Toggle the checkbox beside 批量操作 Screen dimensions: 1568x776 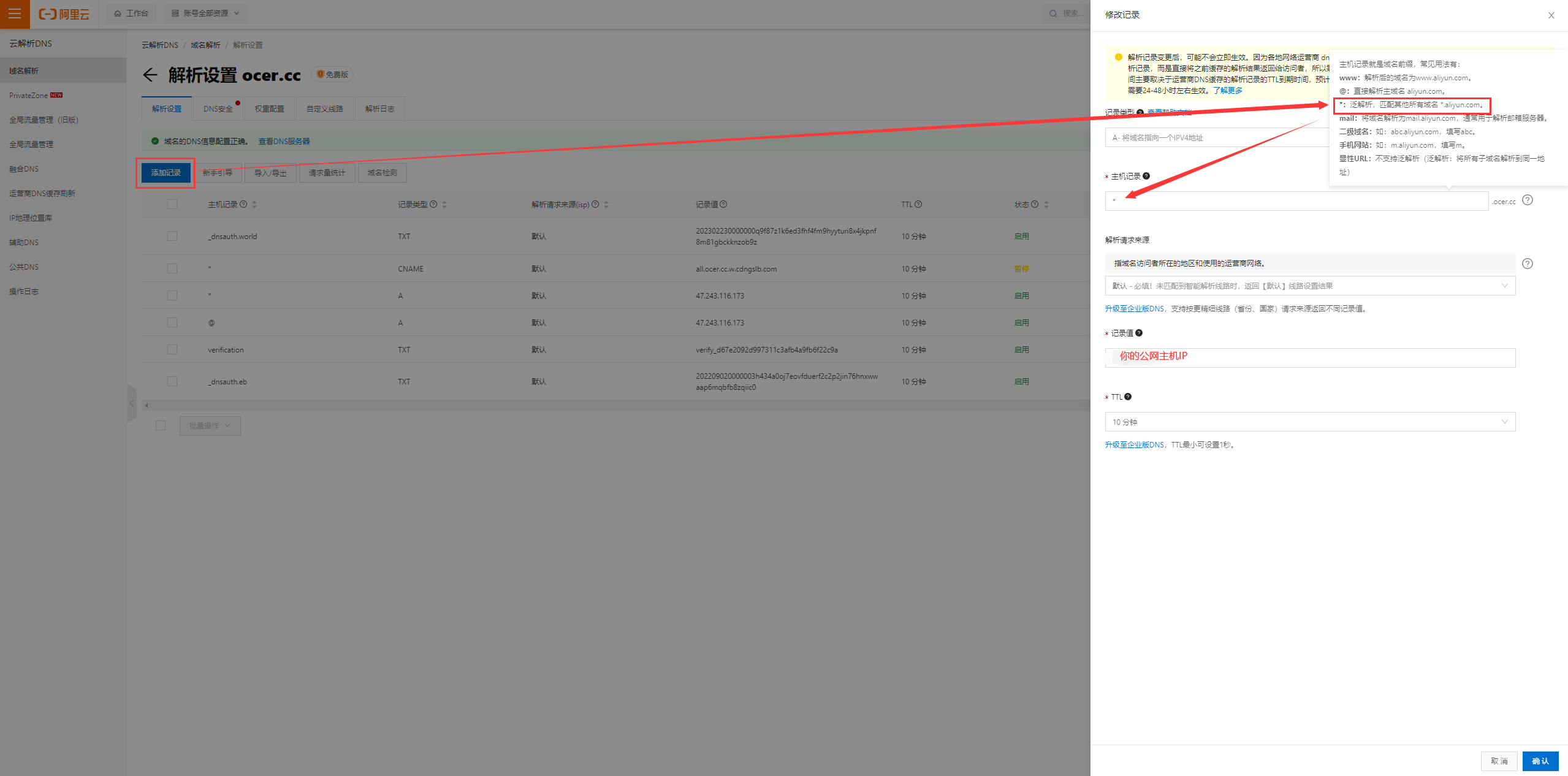click(x=161, y=425)
